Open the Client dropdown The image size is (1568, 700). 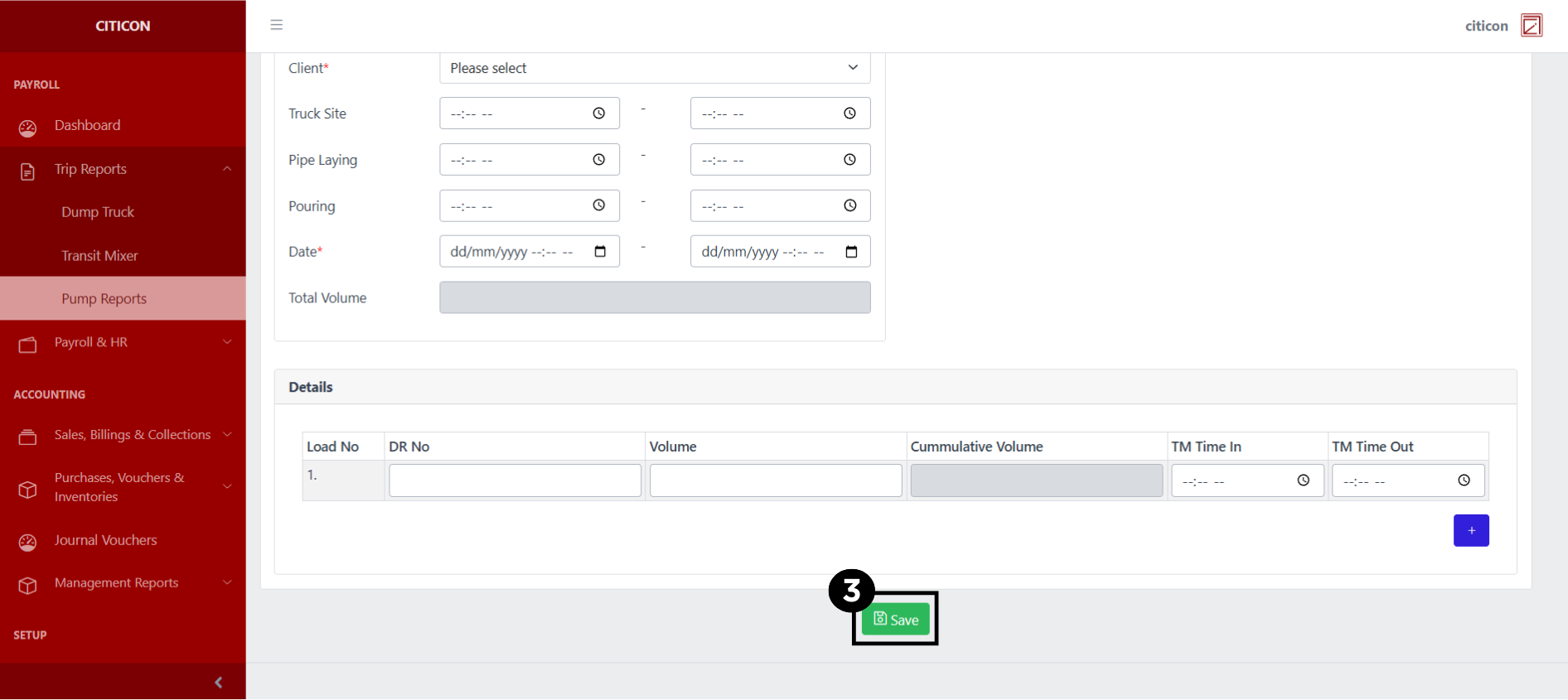tap(654, 68)
